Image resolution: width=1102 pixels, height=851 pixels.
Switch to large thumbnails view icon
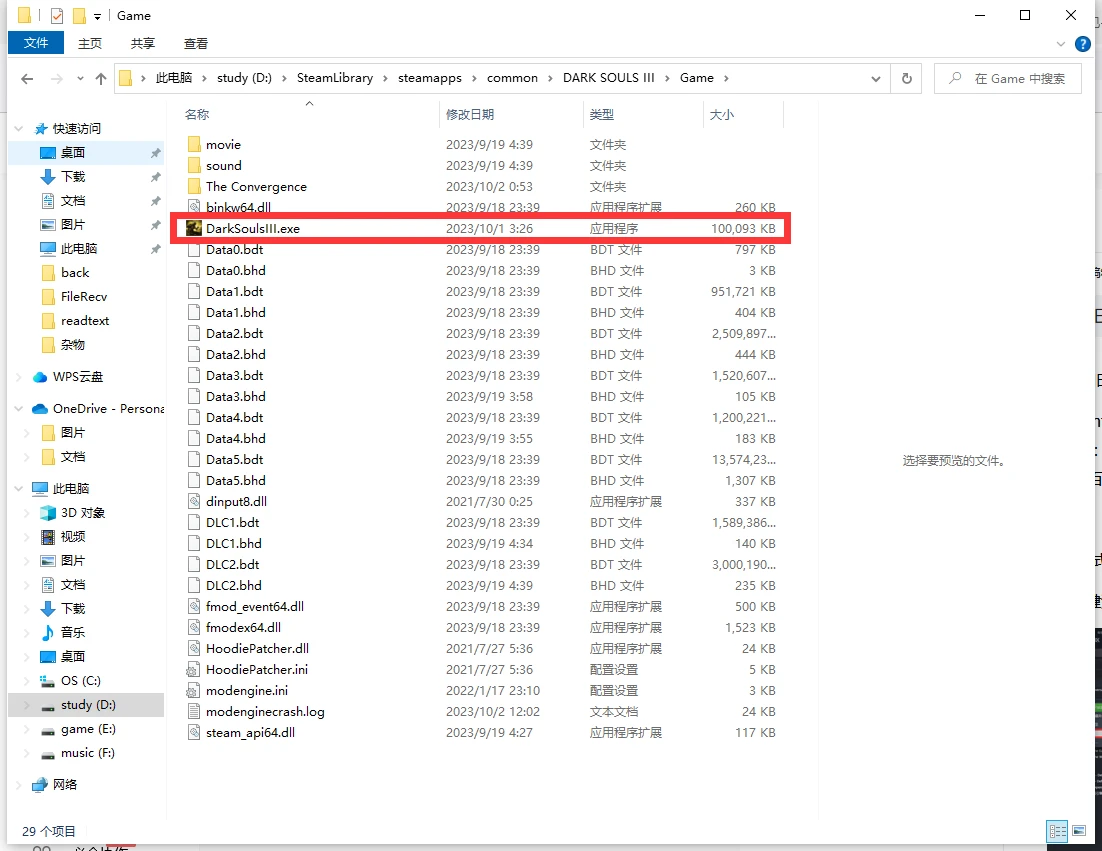1079,831
